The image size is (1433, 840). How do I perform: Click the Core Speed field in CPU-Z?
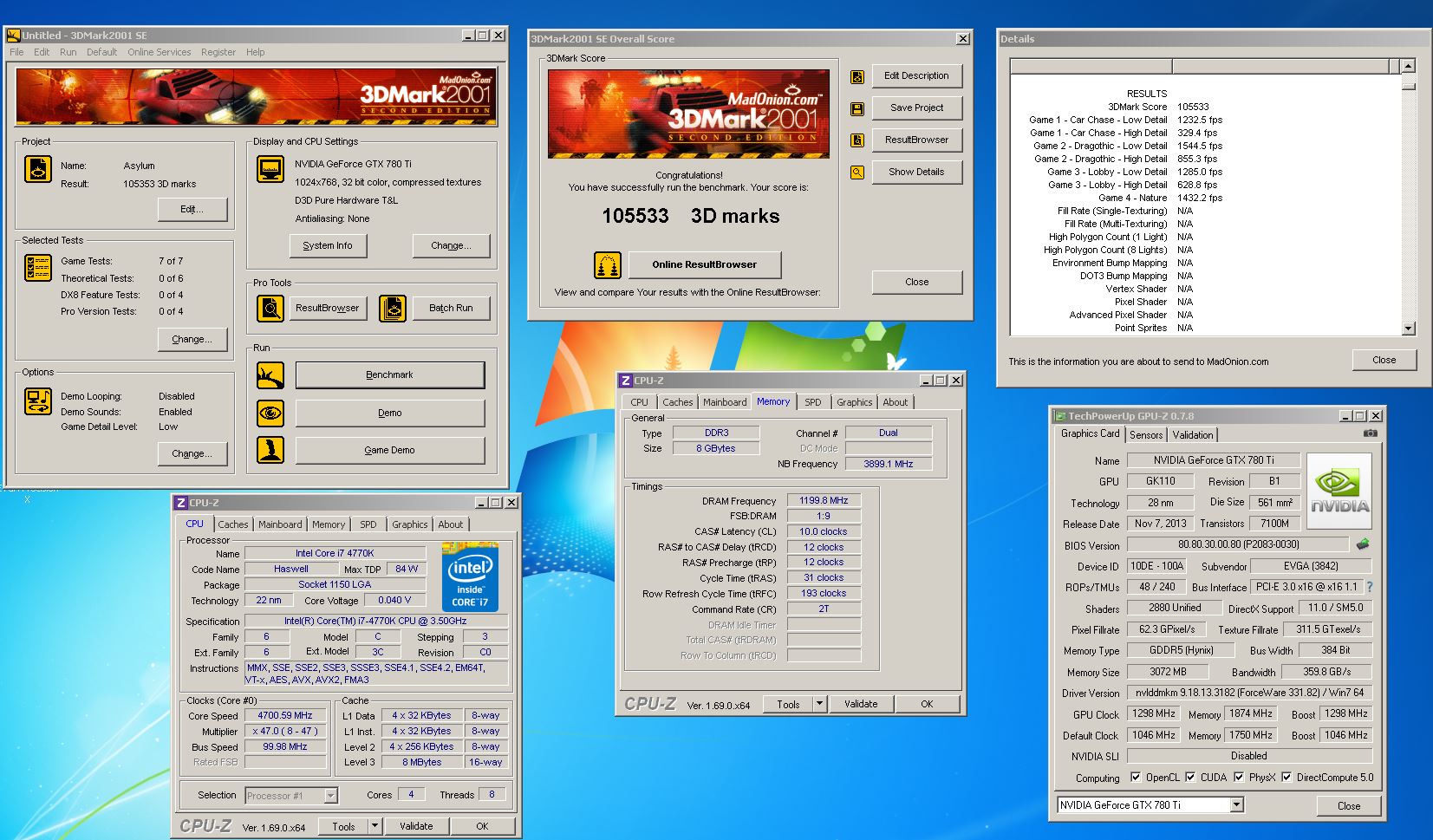285,715
